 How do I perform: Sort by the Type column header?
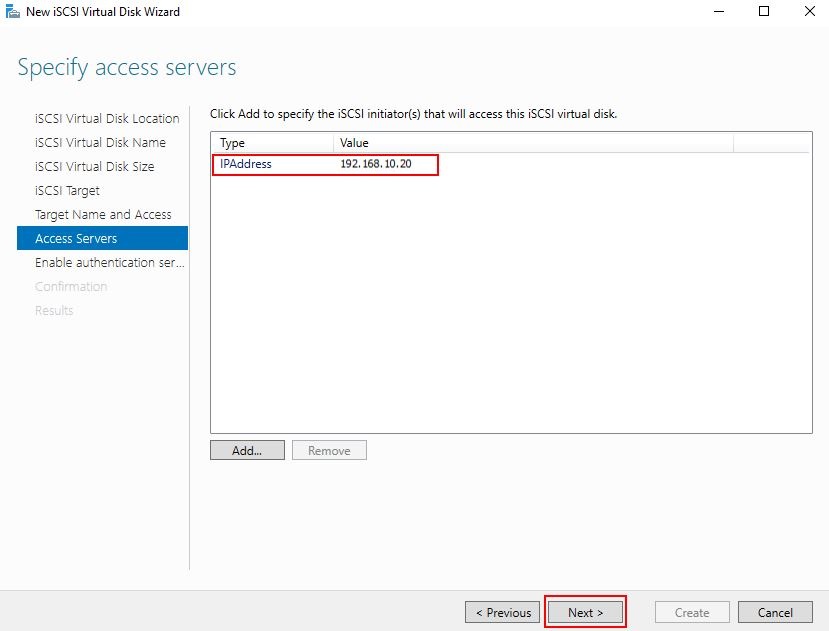point(272,143)
